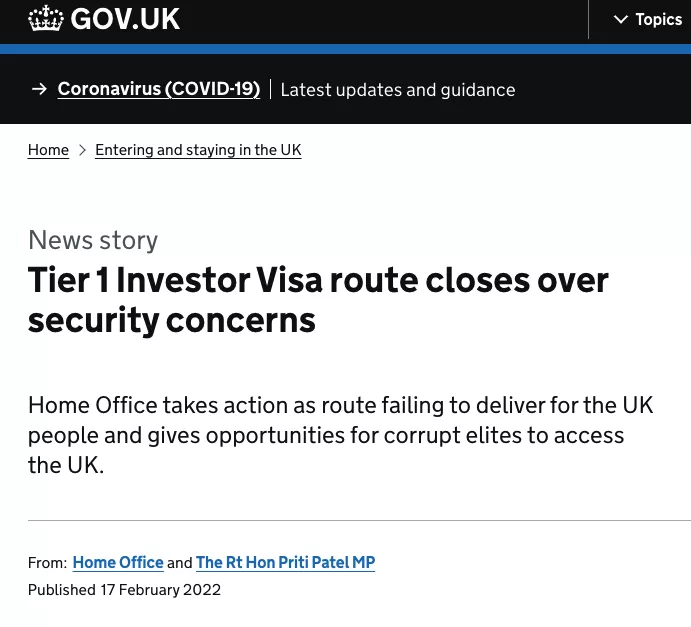Go to the Home breadcrumb
Screen dimensions: 691x627
click(x=48, y=150)
